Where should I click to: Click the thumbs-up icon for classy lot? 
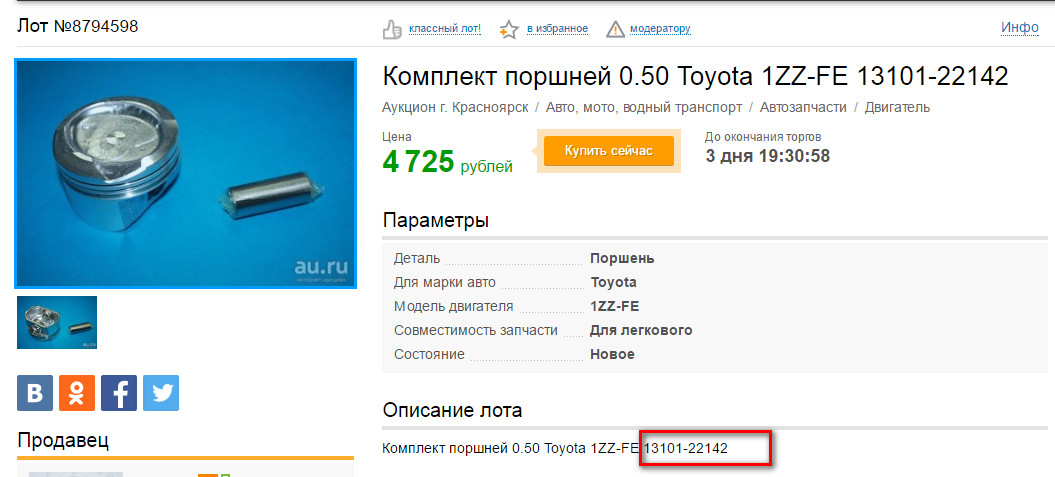(392, 29)
